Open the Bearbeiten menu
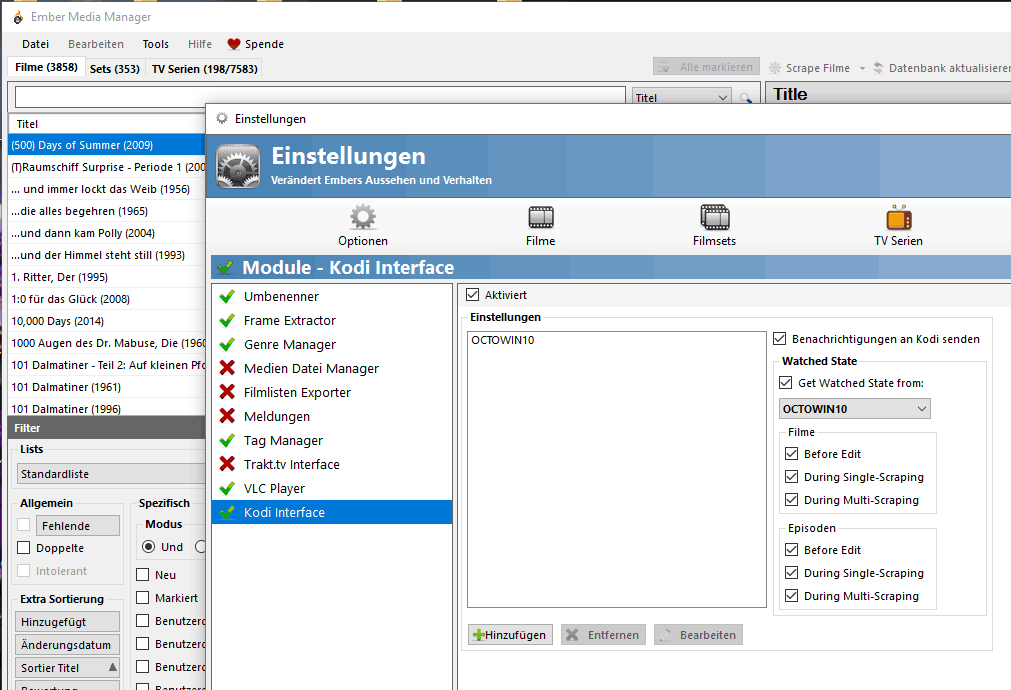Image resolution: width=1011 pixels, height=690 pixels. pyautogui.click(x=96, y=44)
